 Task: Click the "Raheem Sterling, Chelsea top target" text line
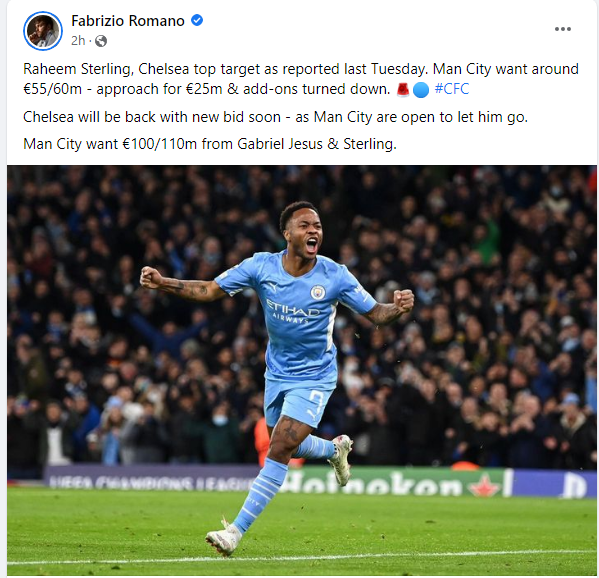point(301,69)
